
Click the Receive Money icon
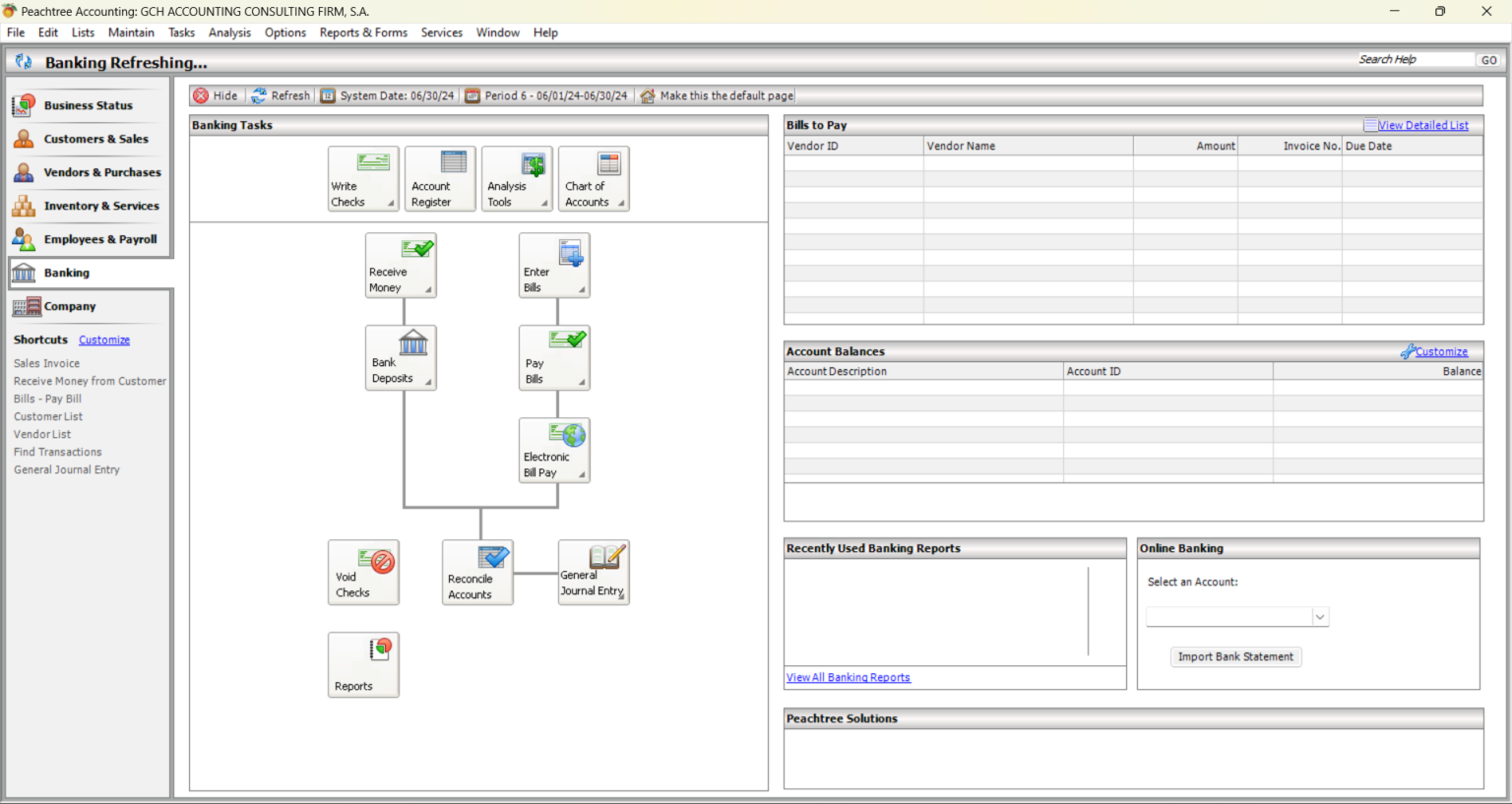coord(401,265)
